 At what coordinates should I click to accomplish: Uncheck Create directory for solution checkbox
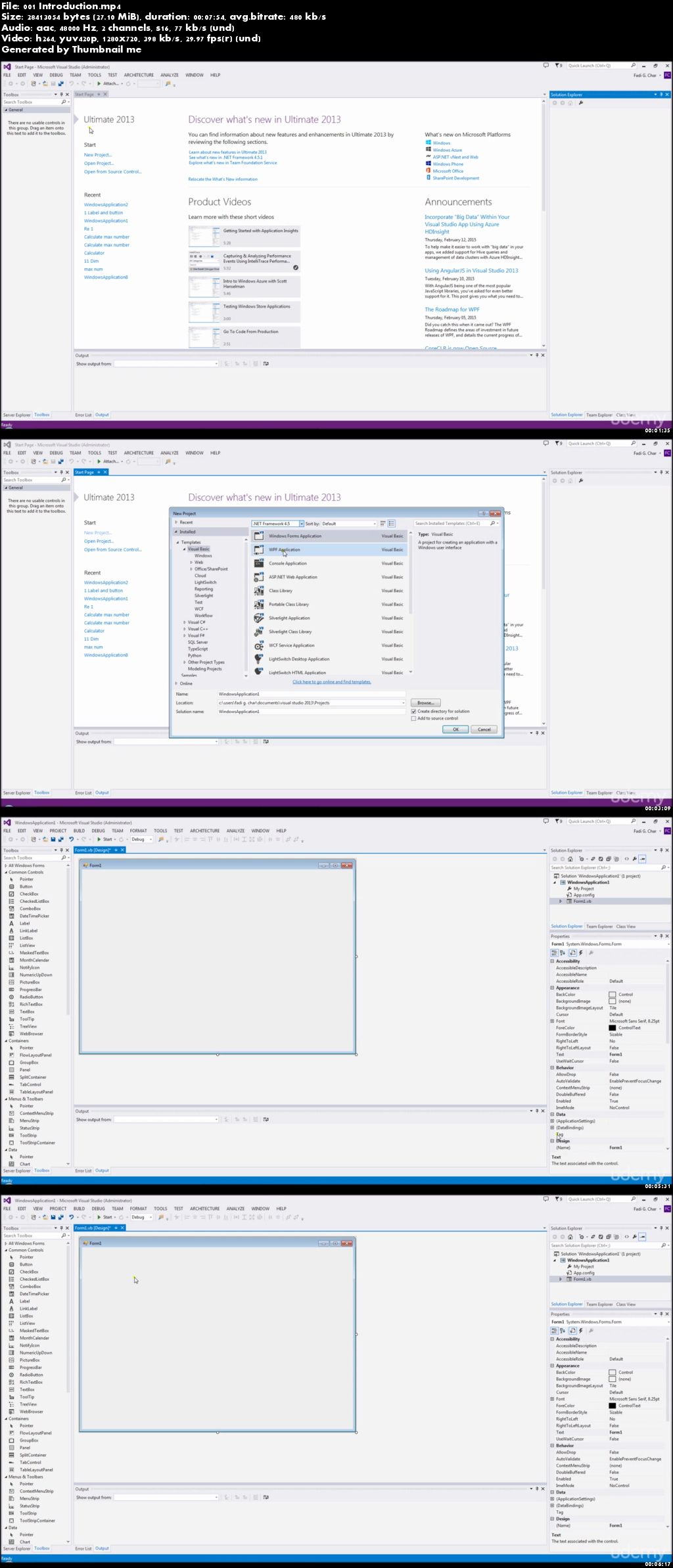point(413,711)
